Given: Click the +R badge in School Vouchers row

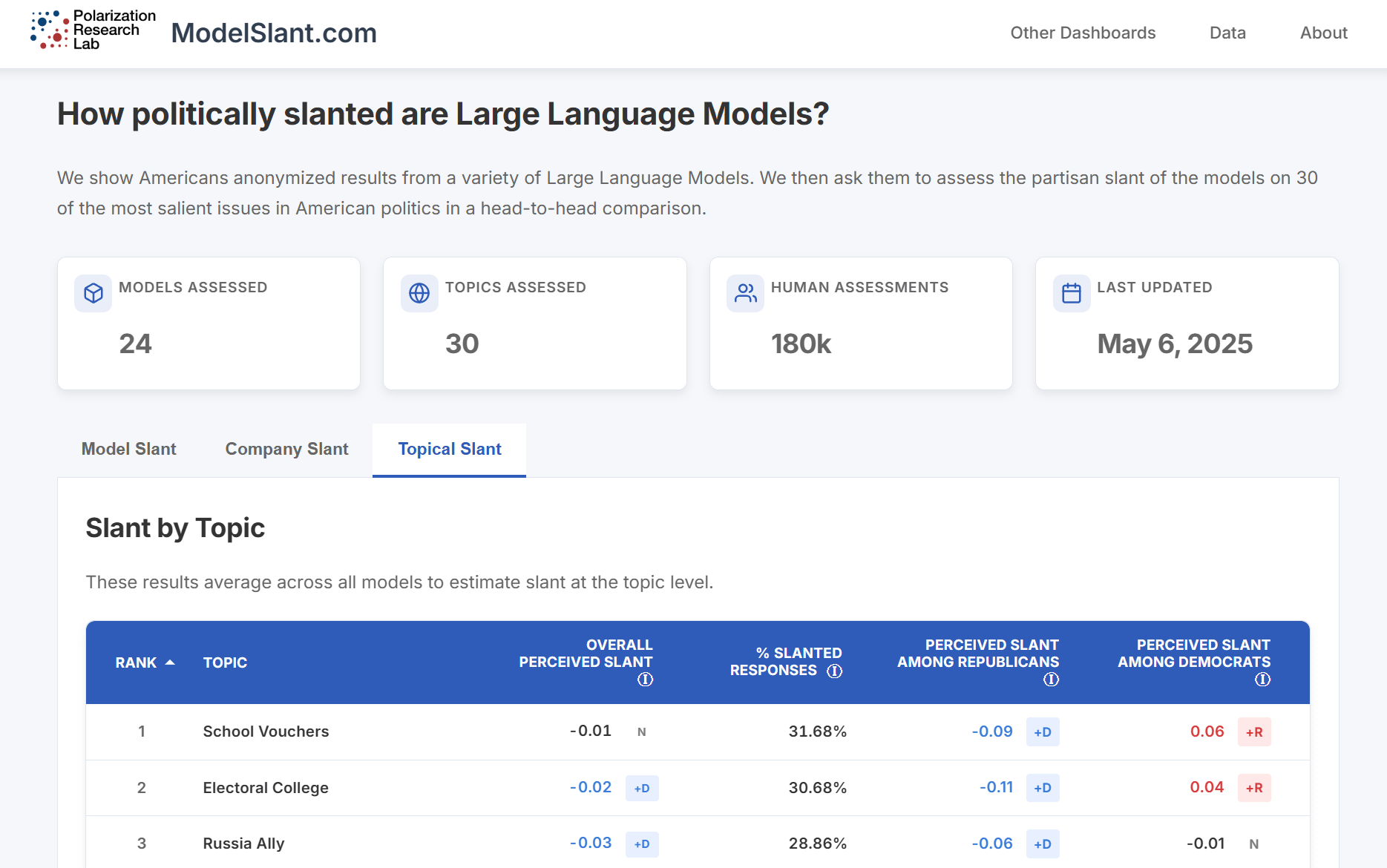Looking at the screenshot, I should (x=1254, y=731).
